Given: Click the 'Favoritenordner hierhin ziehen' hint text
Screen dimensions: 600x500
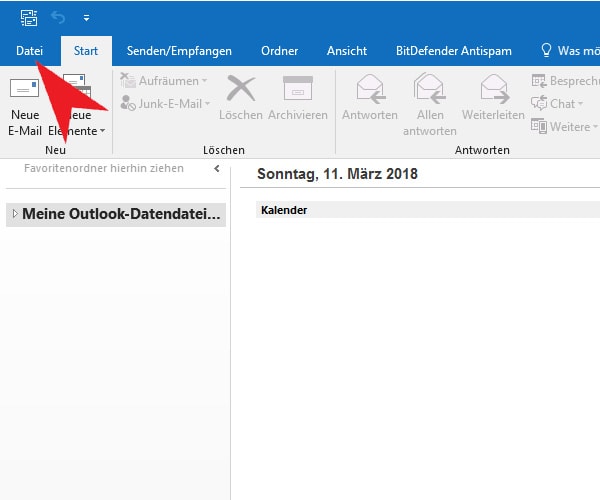Looking at the screenshot, I should click(104, 168).
